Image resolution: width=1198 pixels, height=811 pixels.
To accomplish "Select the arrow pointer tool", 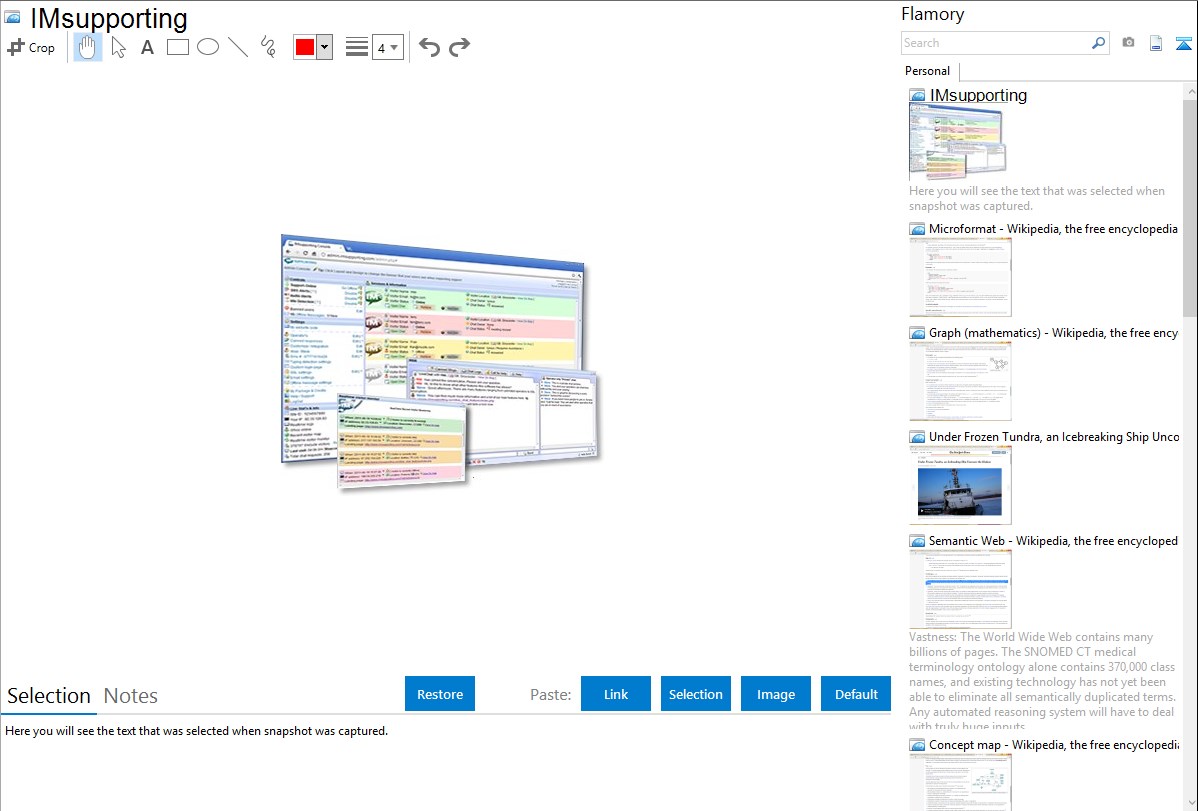I will tap(118, 47).
